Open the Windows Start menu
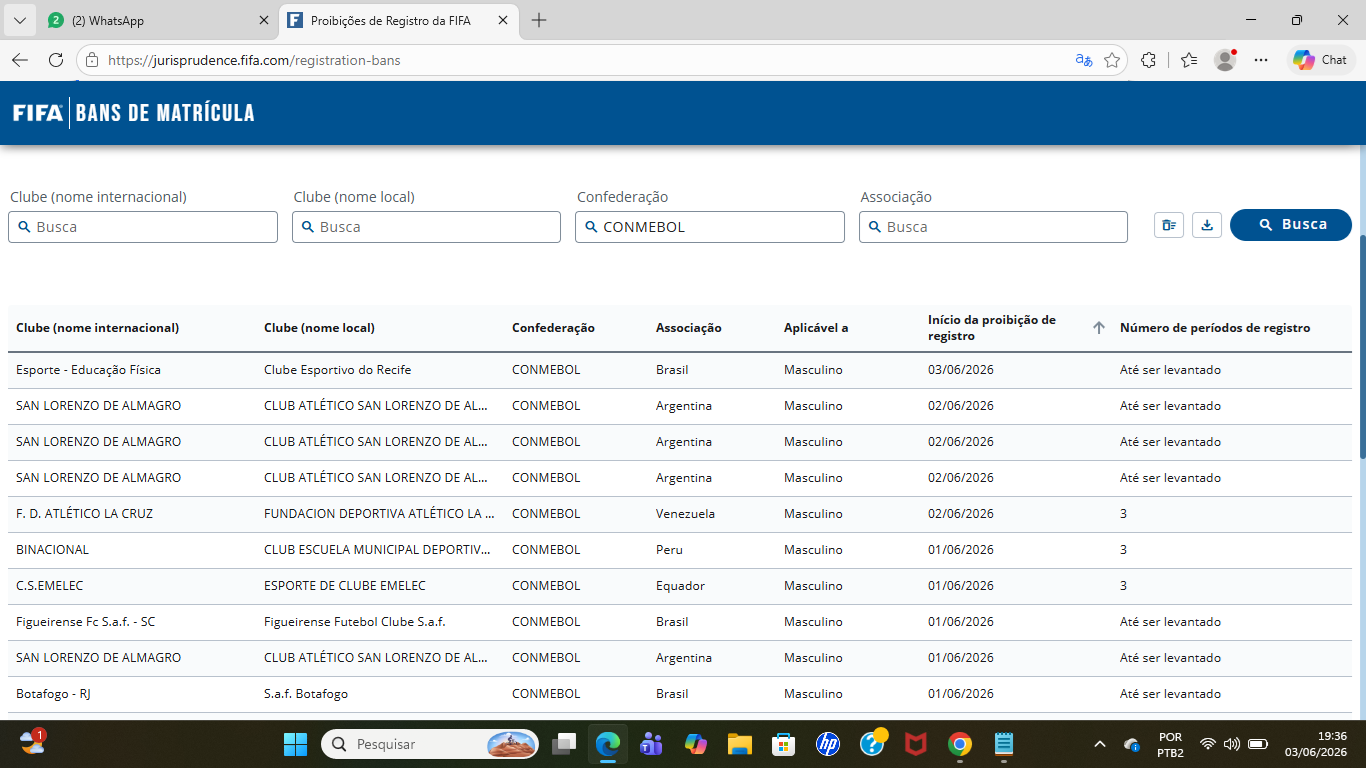The width and height of the screenshot is (1366, 768). point(295,744)
